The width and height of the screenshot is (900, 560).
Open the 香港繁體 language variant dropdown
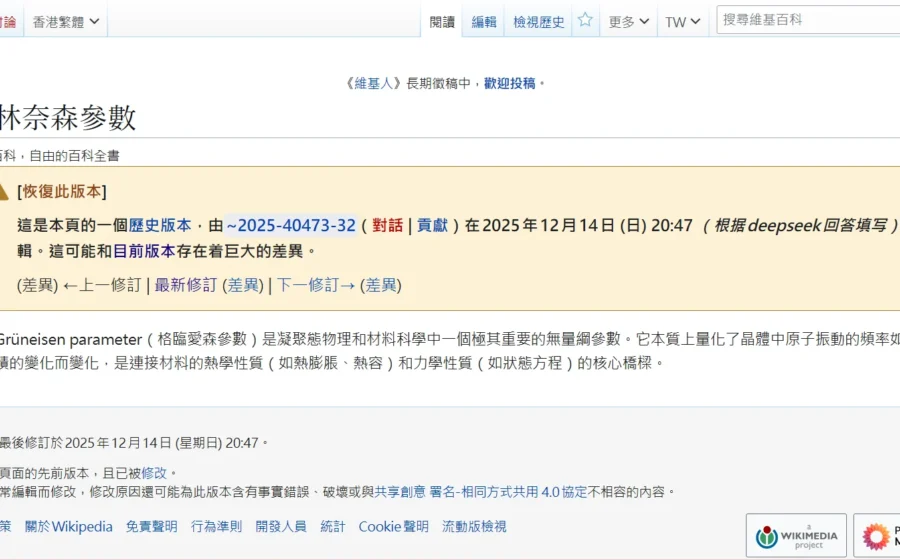[65, 22]
